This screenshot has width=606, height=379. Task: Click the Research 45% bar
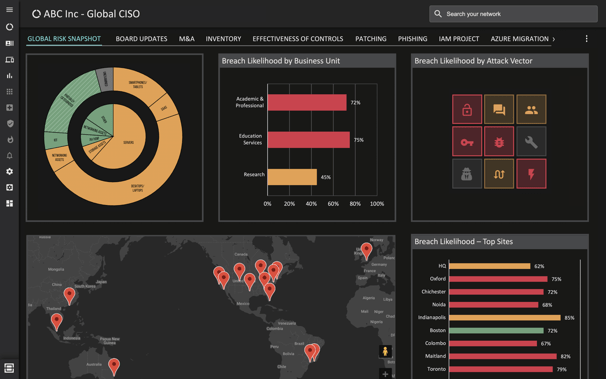click(292, 177)
